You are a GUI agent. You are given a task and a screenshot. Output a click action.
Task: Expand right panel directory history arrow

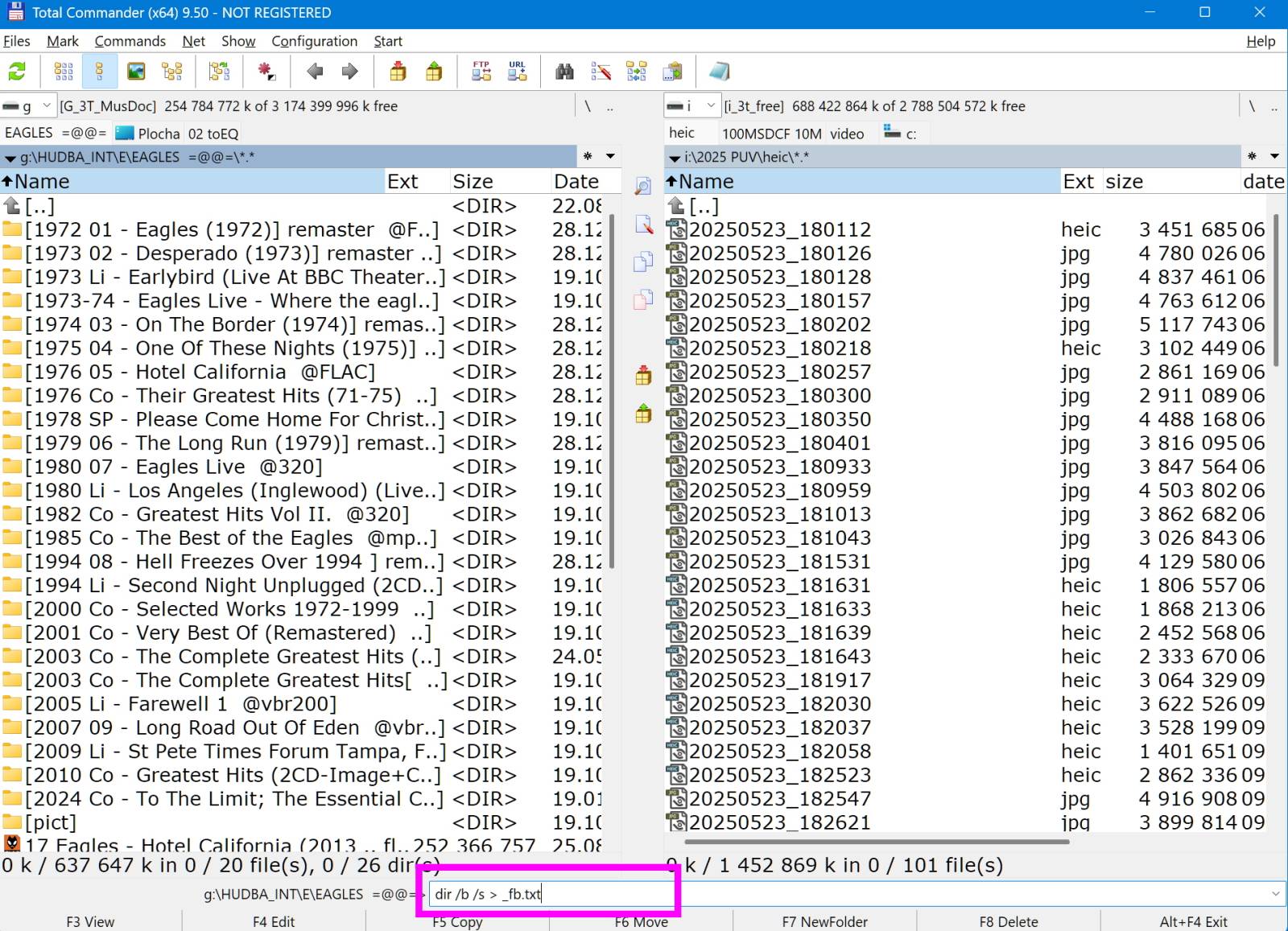tap(1274, 156)
